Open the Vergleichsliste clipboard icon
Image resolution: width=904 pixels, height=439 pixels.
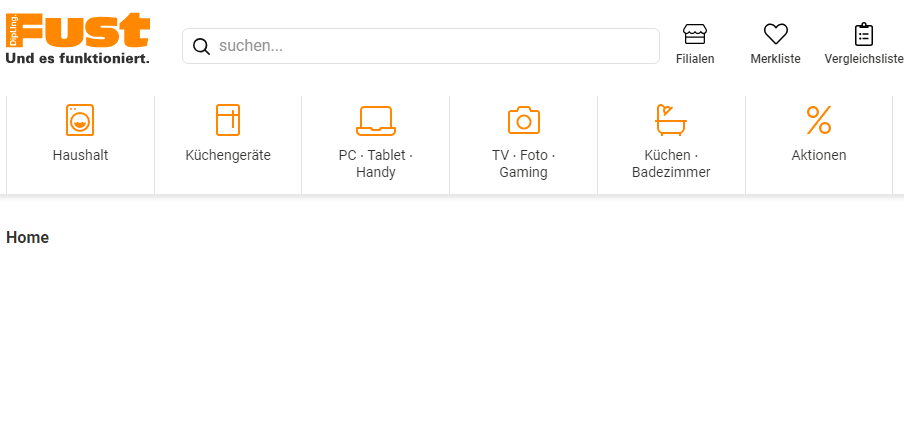pyautogui.click(x=863, y=34)
